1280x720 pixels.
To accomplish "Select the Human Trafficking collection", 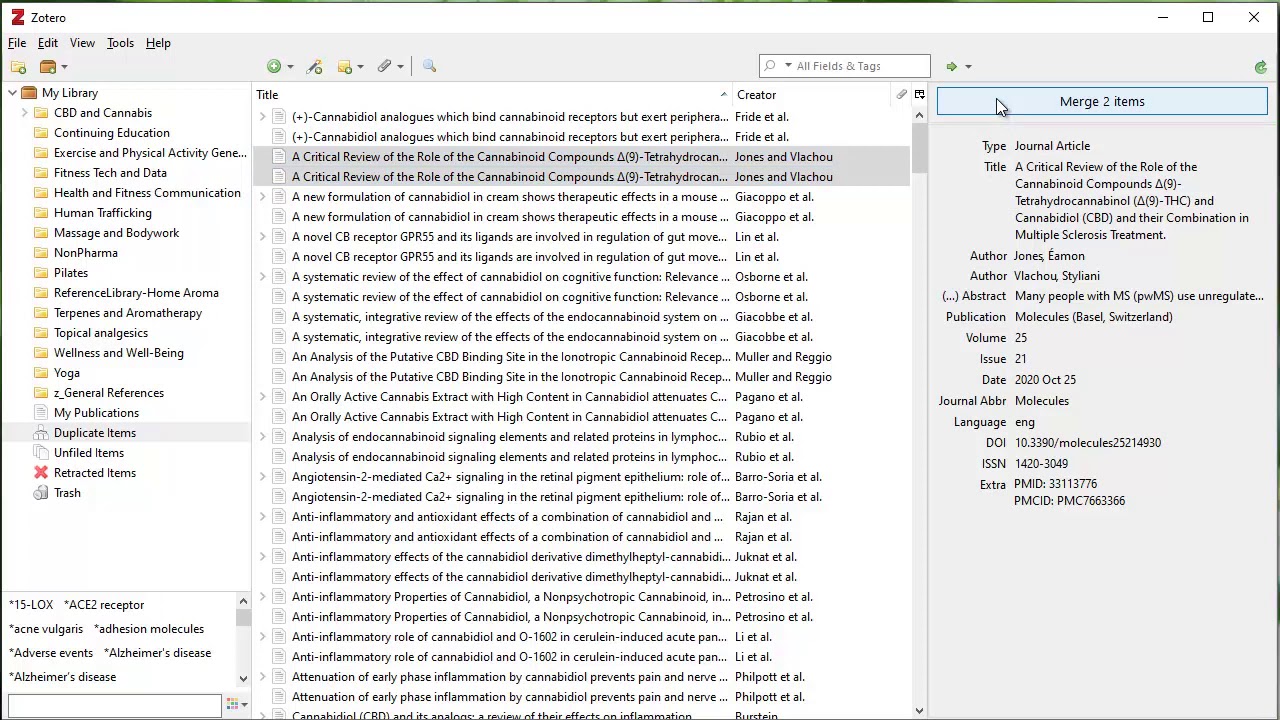I will tap(103, 213).
